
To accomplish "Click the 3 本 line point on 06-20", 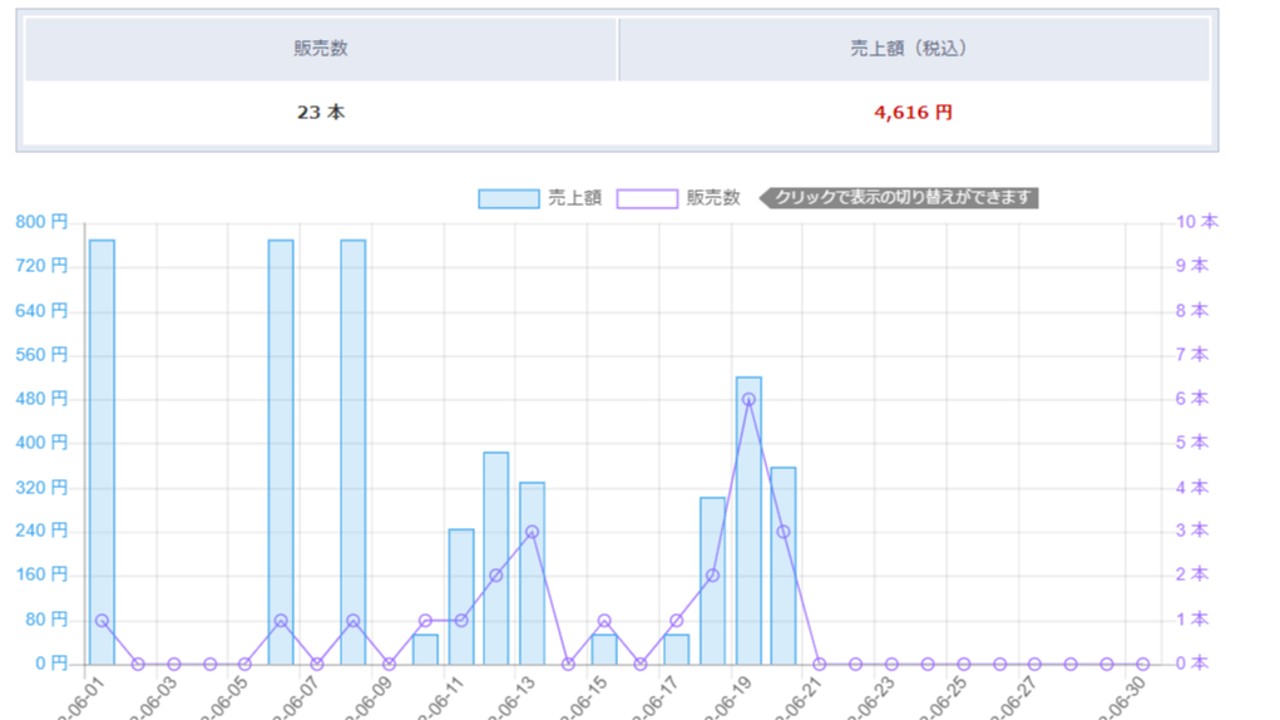I will tap(783, 532).
